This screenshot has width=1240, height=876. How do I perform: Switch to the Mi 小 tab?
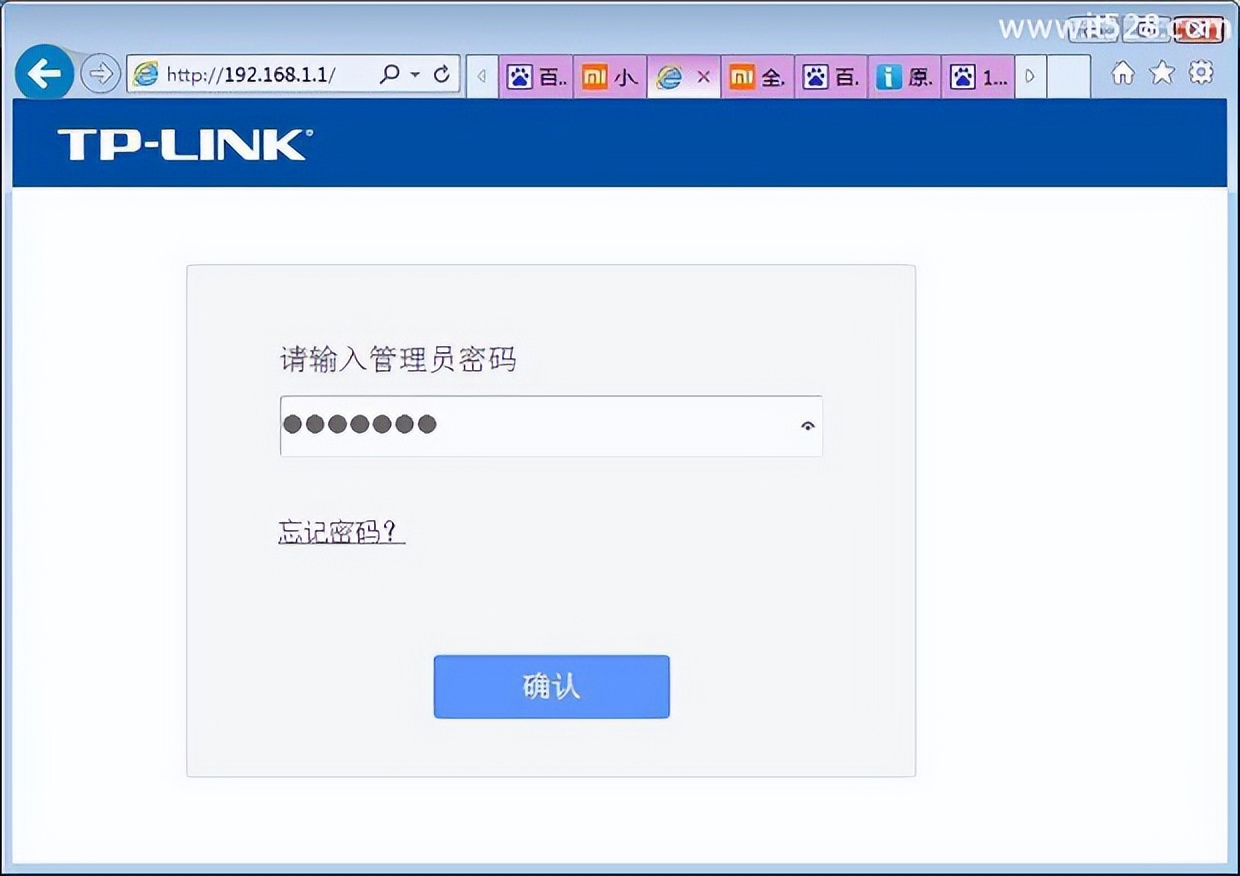608,76
